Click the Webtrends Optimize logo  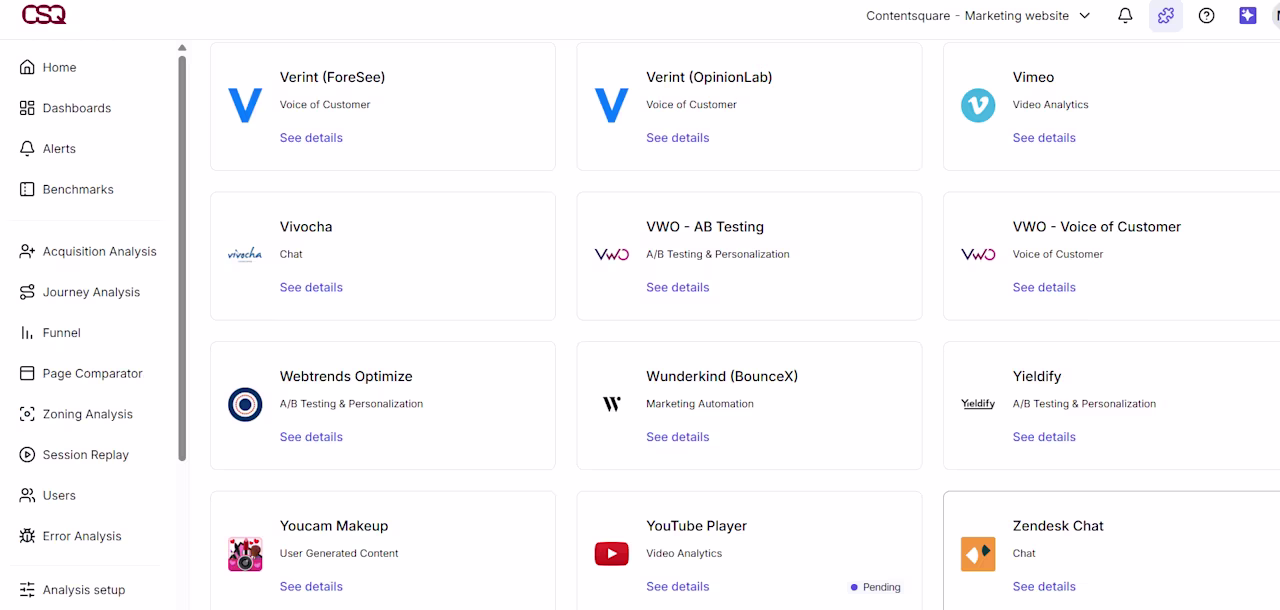pos(245,404)
